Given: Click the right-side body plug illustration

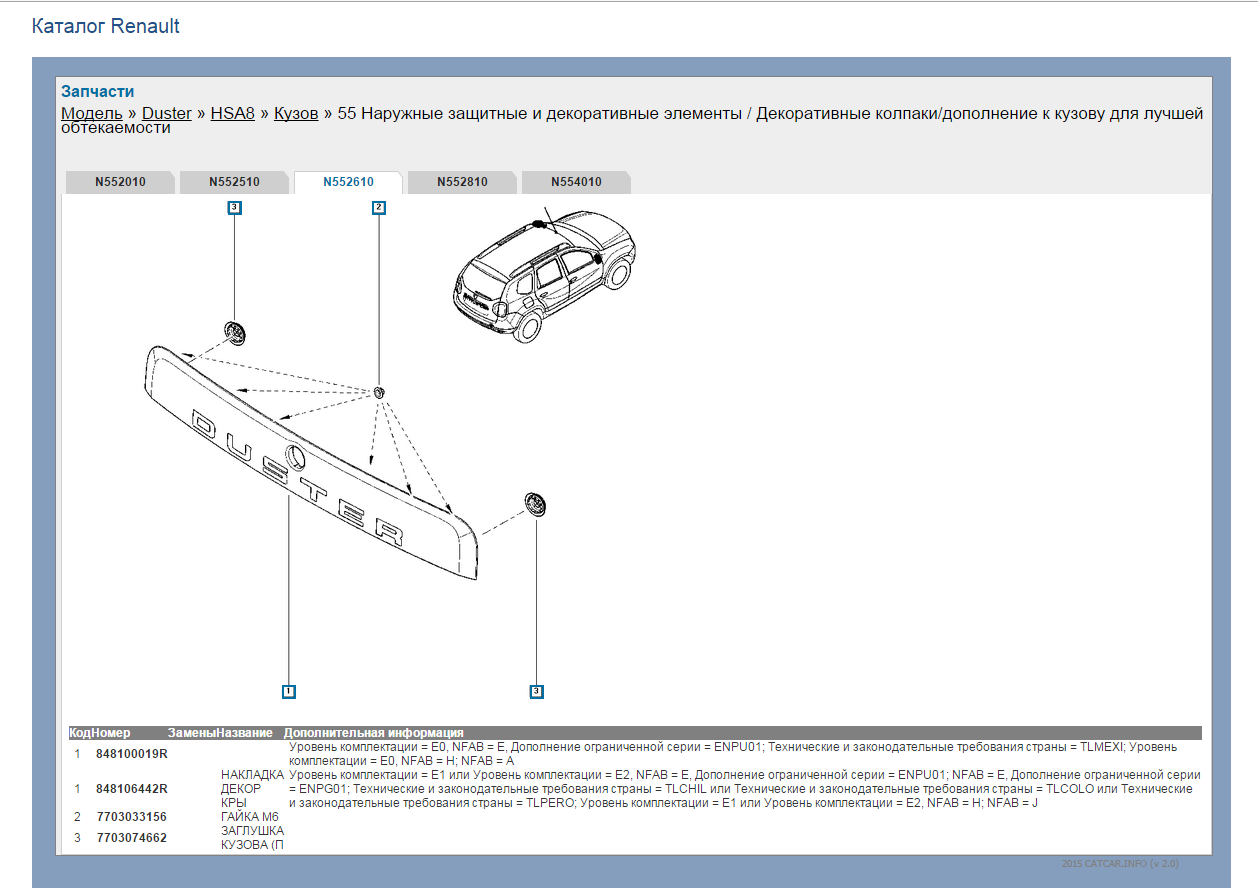Looking at the screenshot, I should pyautogui.click(x=537, y=504).
